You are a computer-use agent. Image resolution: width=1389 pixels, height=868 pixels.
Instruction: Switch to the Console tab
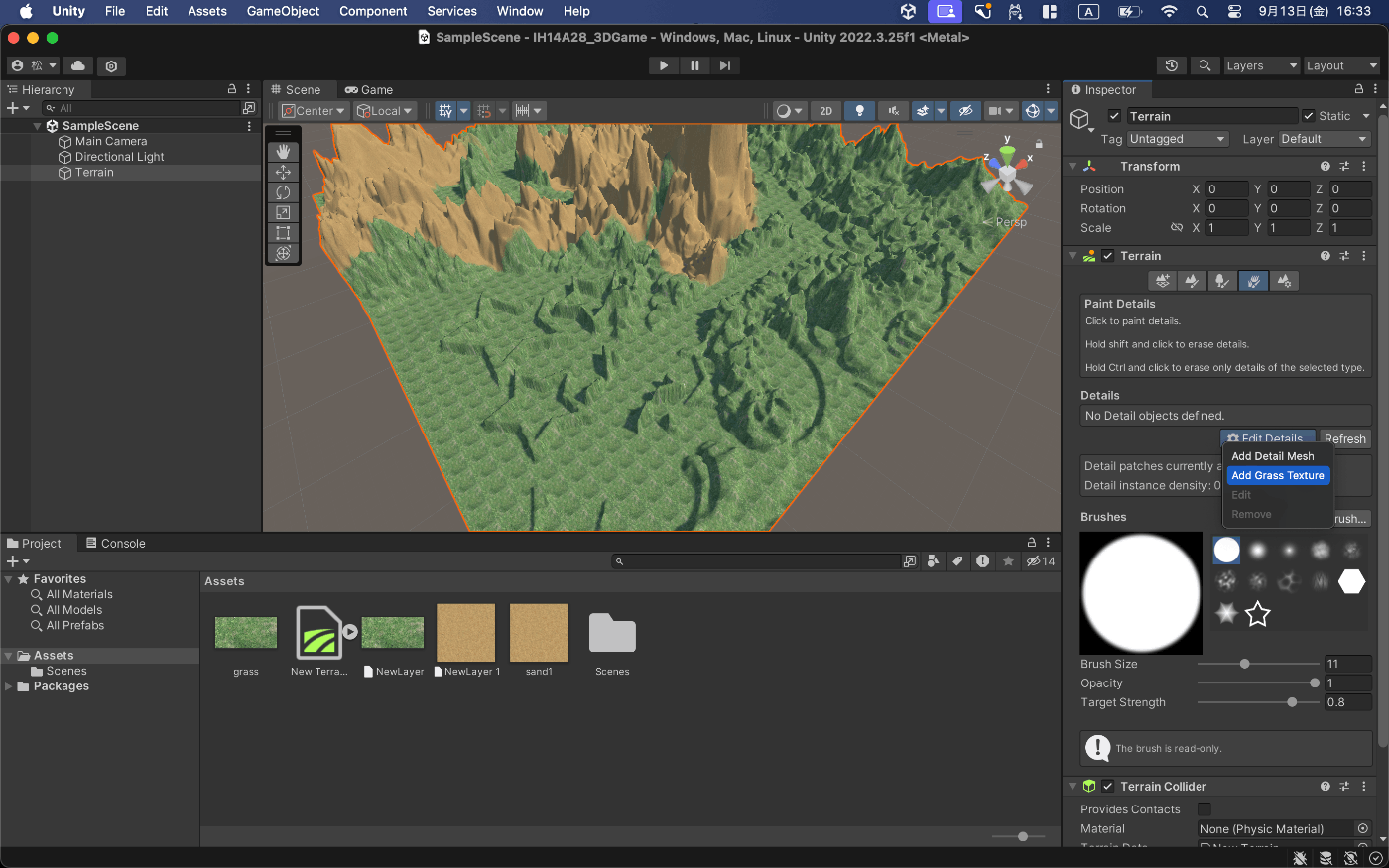(115, 544)
